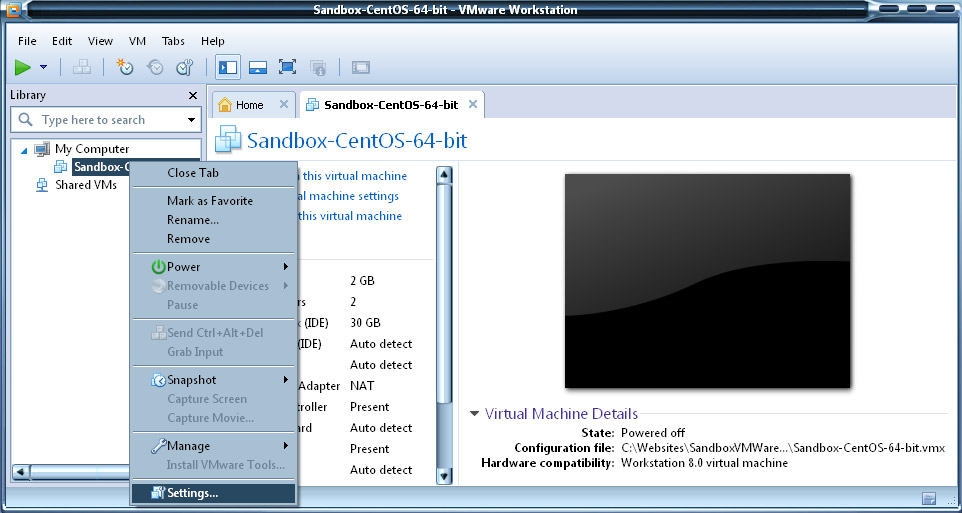The width and height of the screenshot is (962, 513).
Task: Click the status bar icon at bottom right
Action: pyautogui.click(x=929, y=498)
